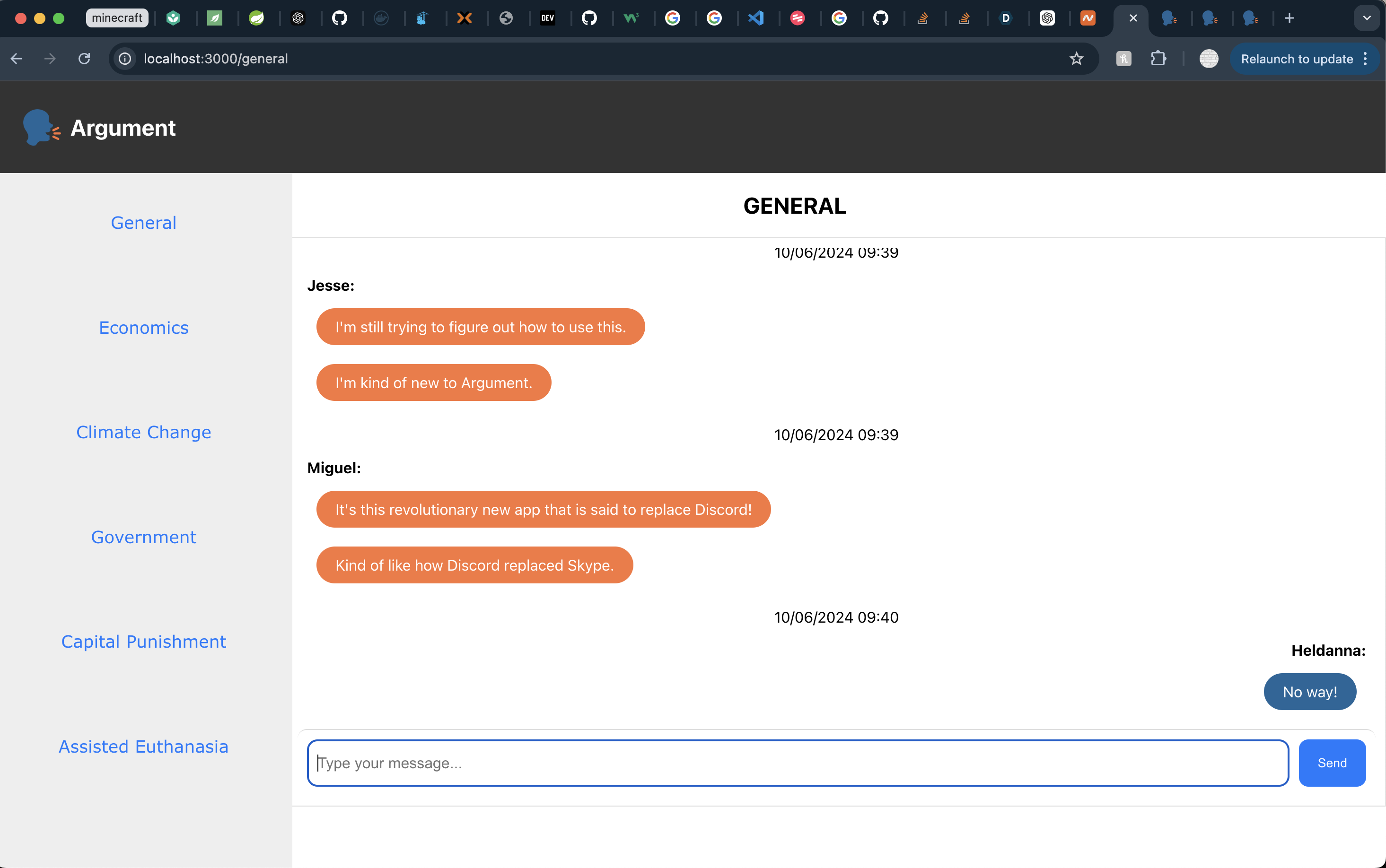
Task: Click Relaunch to update button
Action: 1297,59
